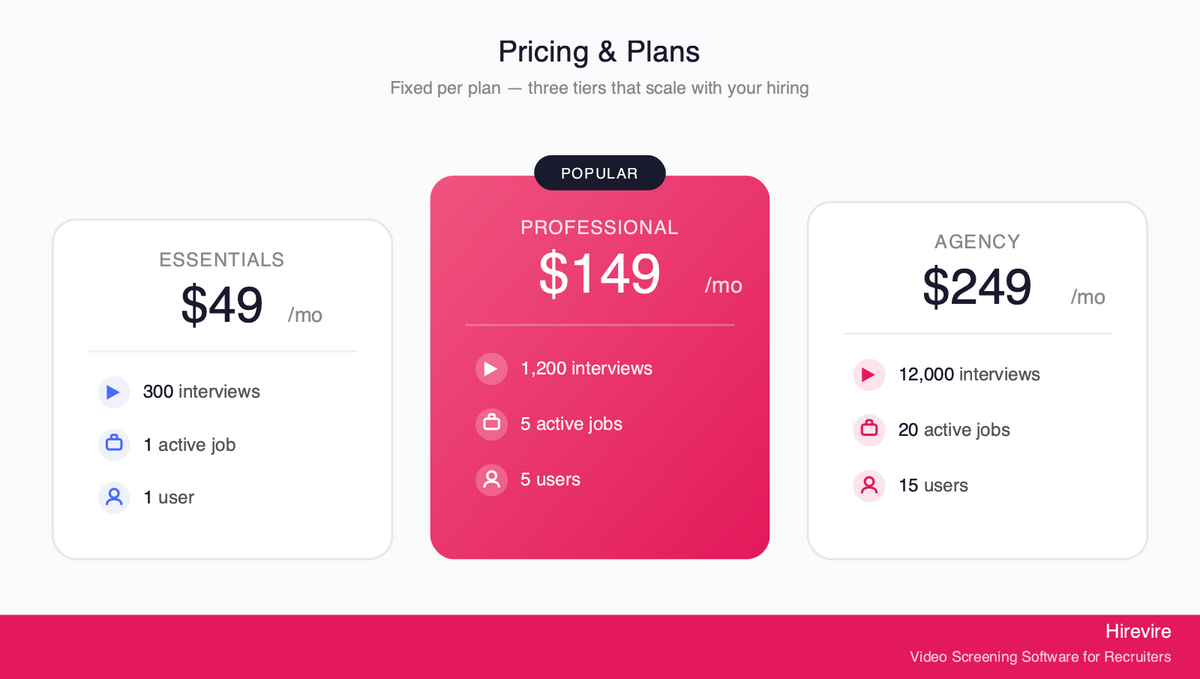This screenshot has width=1200, height=679.
Task: Click the person icon beside 1 user
Action: click(x=114, y=497)
